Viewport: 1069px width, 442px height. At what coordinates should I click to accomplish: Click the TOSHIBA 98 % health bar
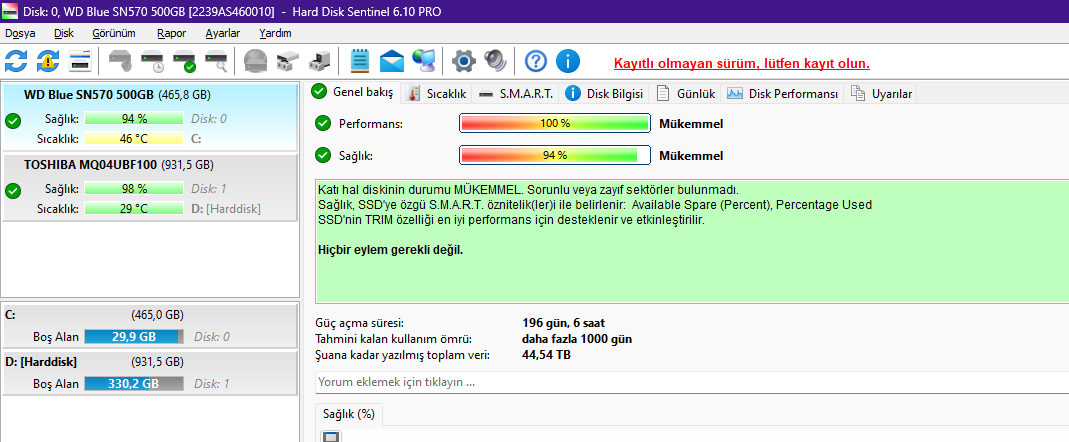point(134,188)
